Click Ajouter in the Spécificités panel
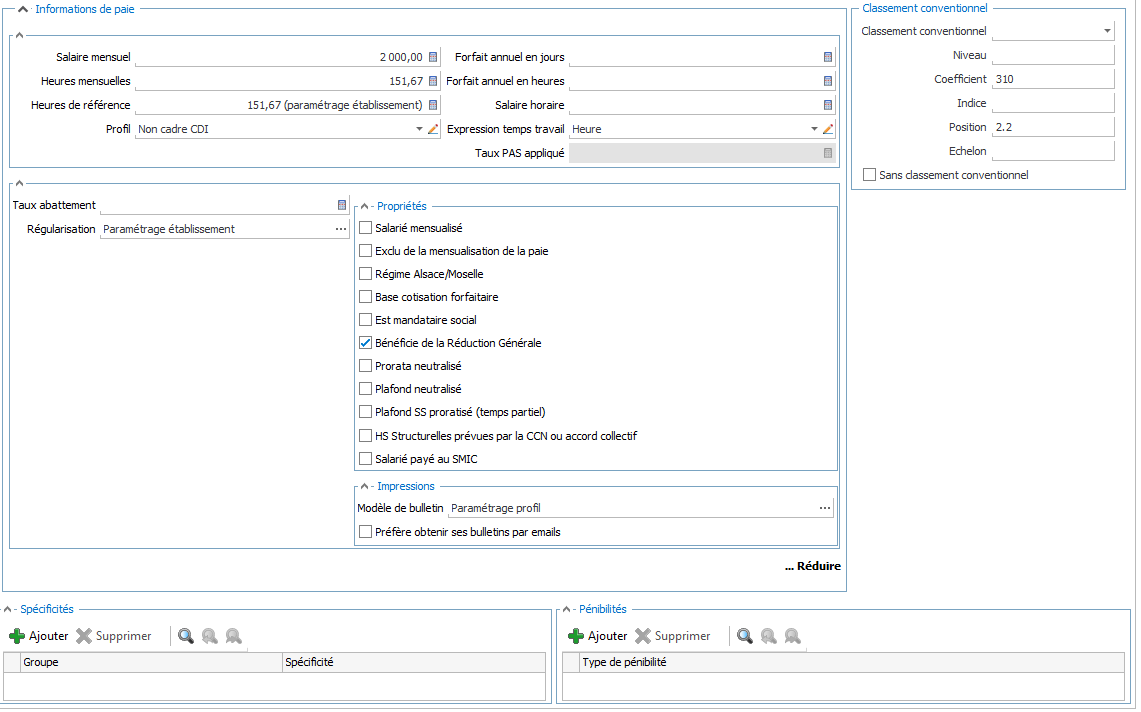This screenshot has height=712, width=1141. pyautogui.click(x=39, y=636)
